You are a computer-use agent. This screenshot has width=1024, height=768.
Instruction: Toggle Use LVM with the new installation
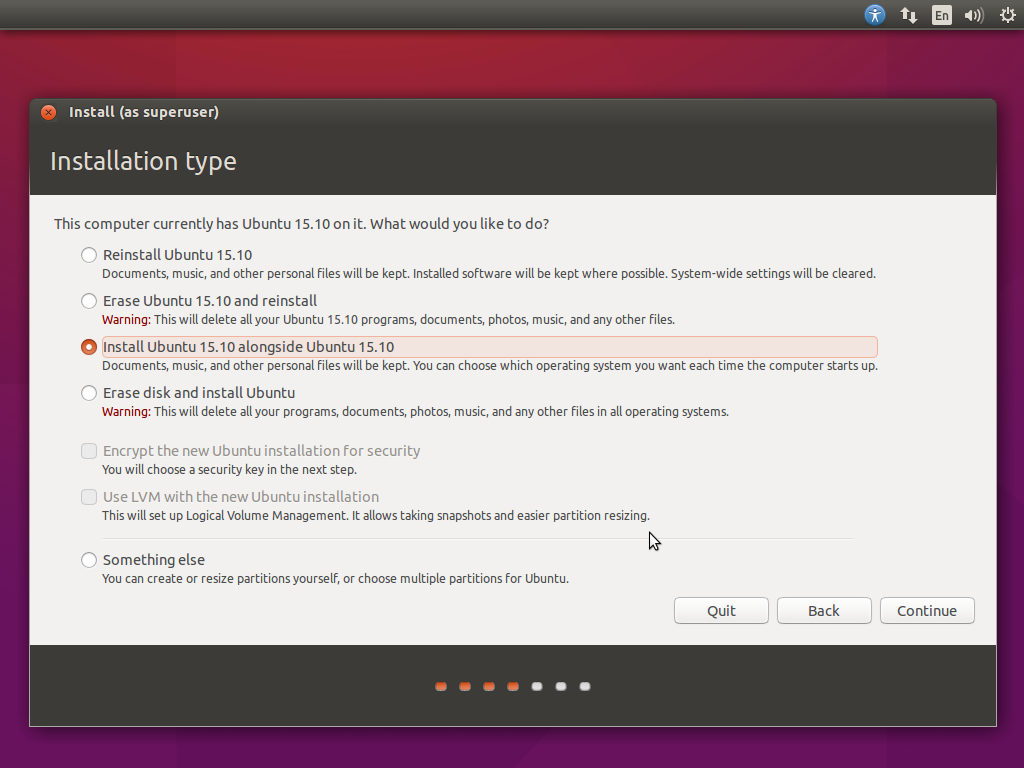tap(90, 497)
